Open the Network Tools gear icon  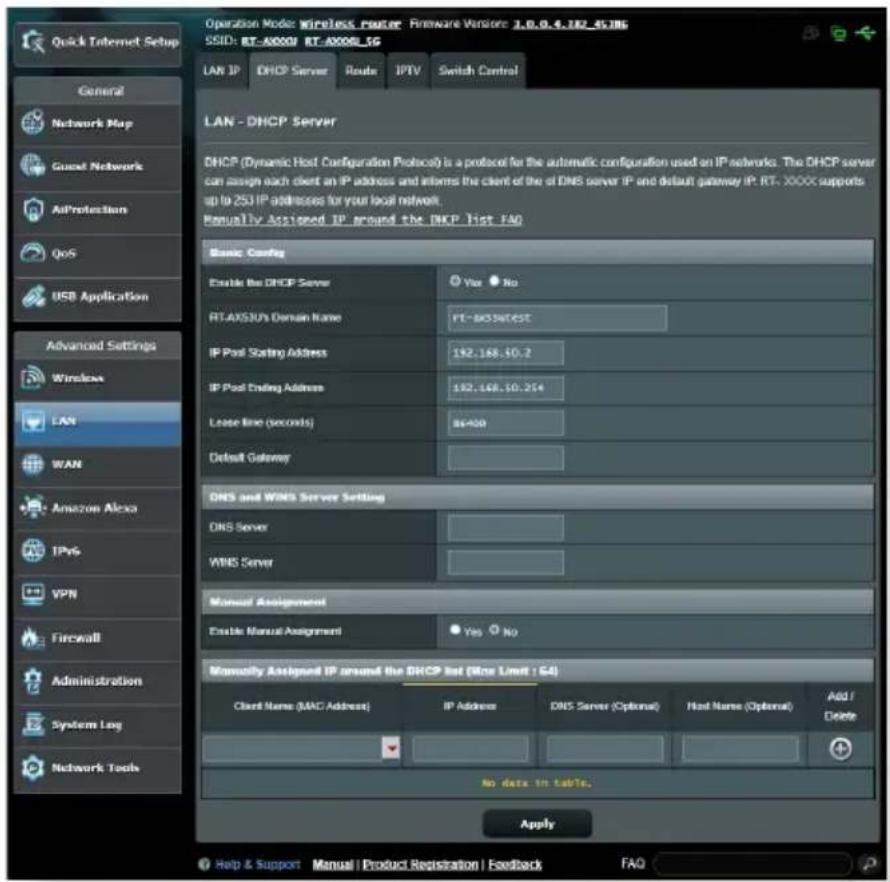(33, 767)
